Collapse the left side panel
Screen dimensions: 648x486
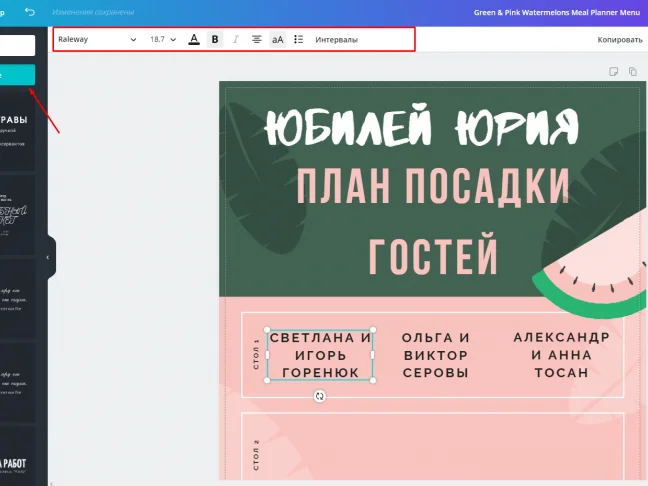point(49,257)
